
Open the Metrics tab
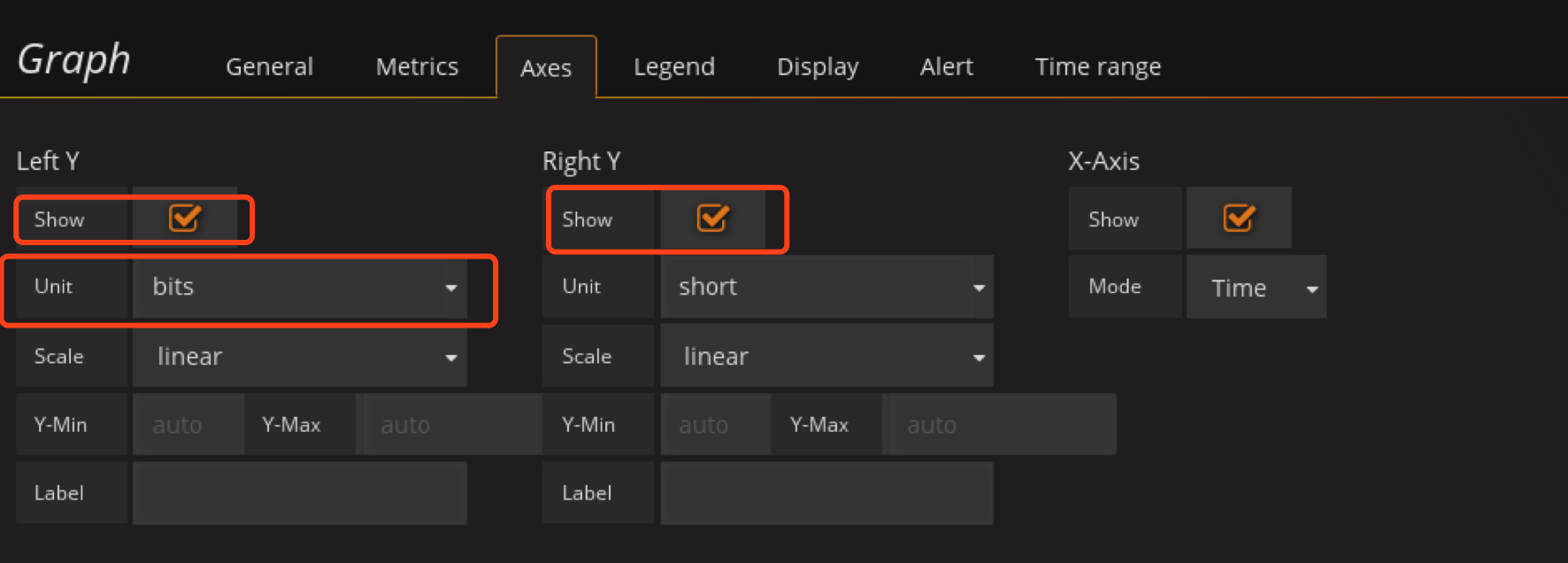417,66
